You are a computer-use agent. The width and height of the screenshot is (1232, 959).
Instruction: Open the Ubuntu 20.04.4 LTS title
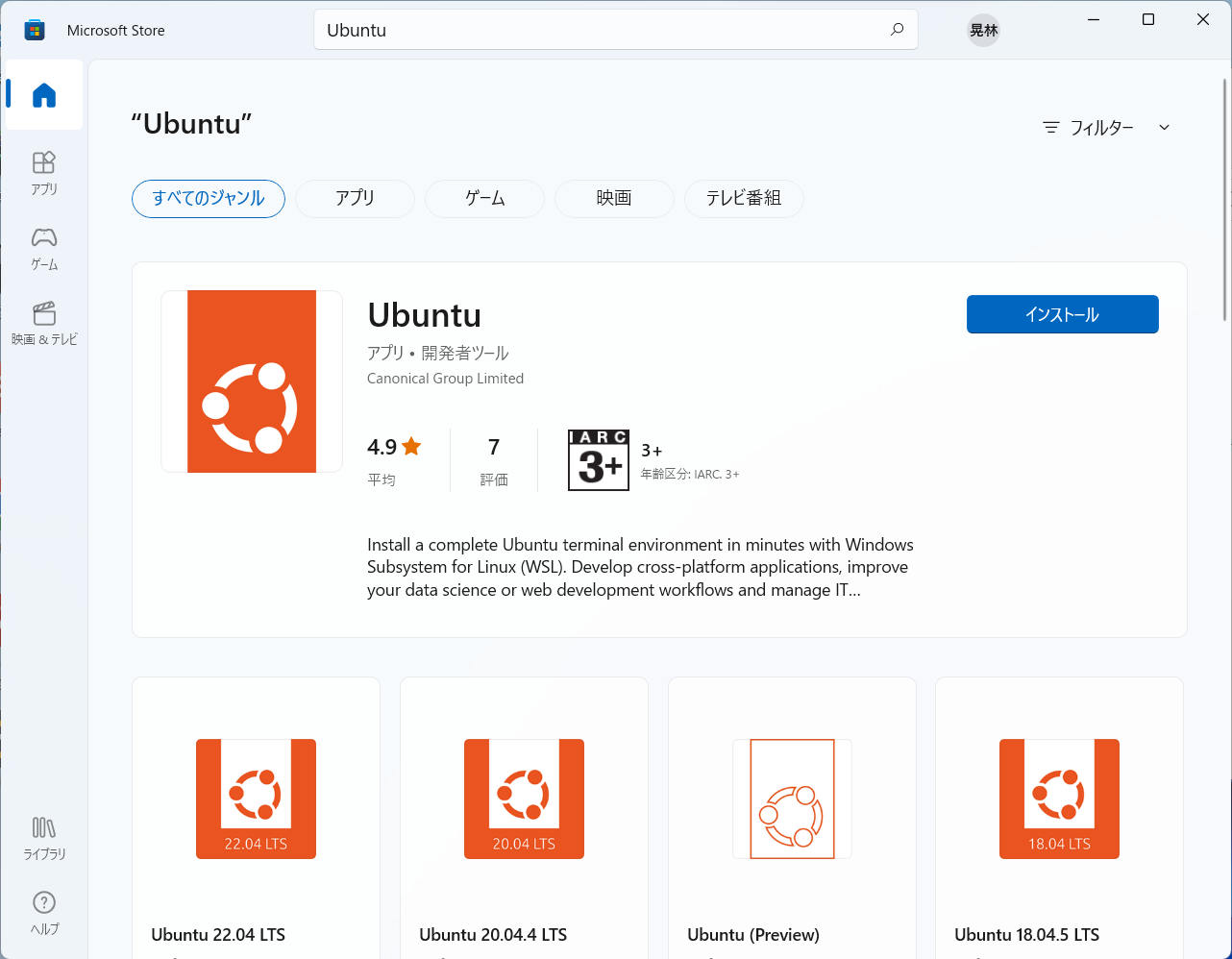tap(493, 935)
